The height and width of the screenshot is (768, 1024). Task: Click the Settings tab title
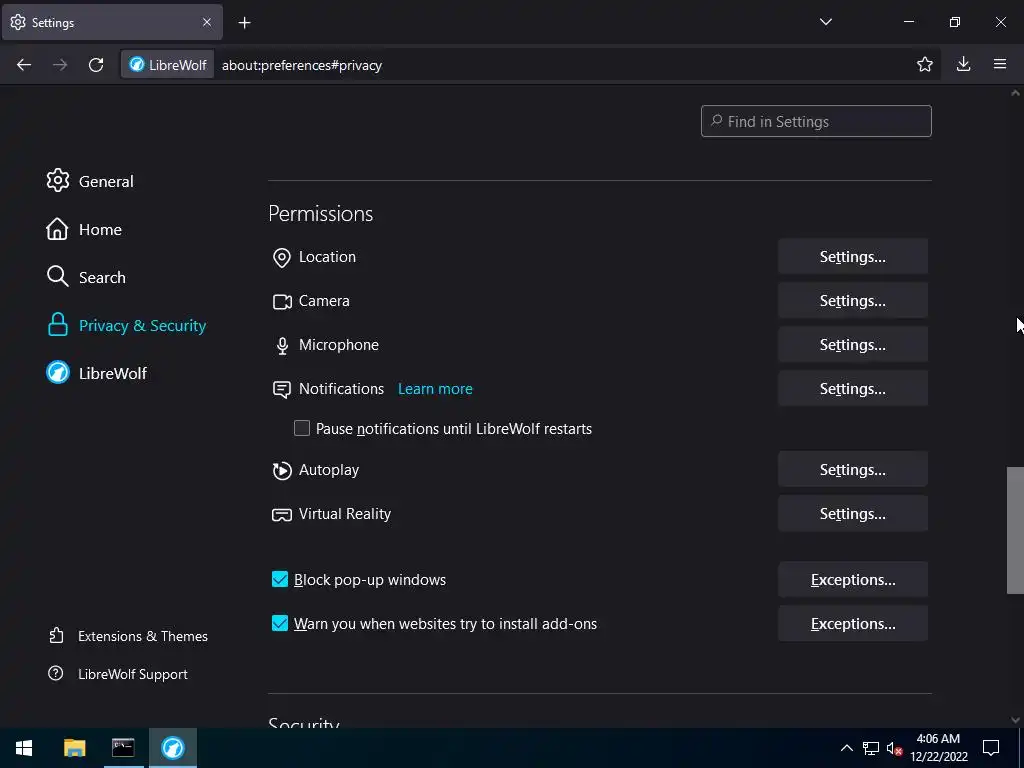(x=53, y=22)
